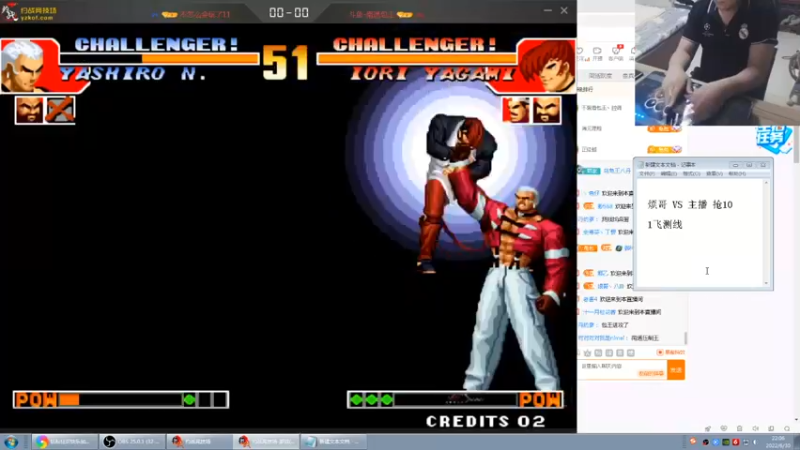Switch to the OBS taskbar button
The image size is (800, 450).
132,442
